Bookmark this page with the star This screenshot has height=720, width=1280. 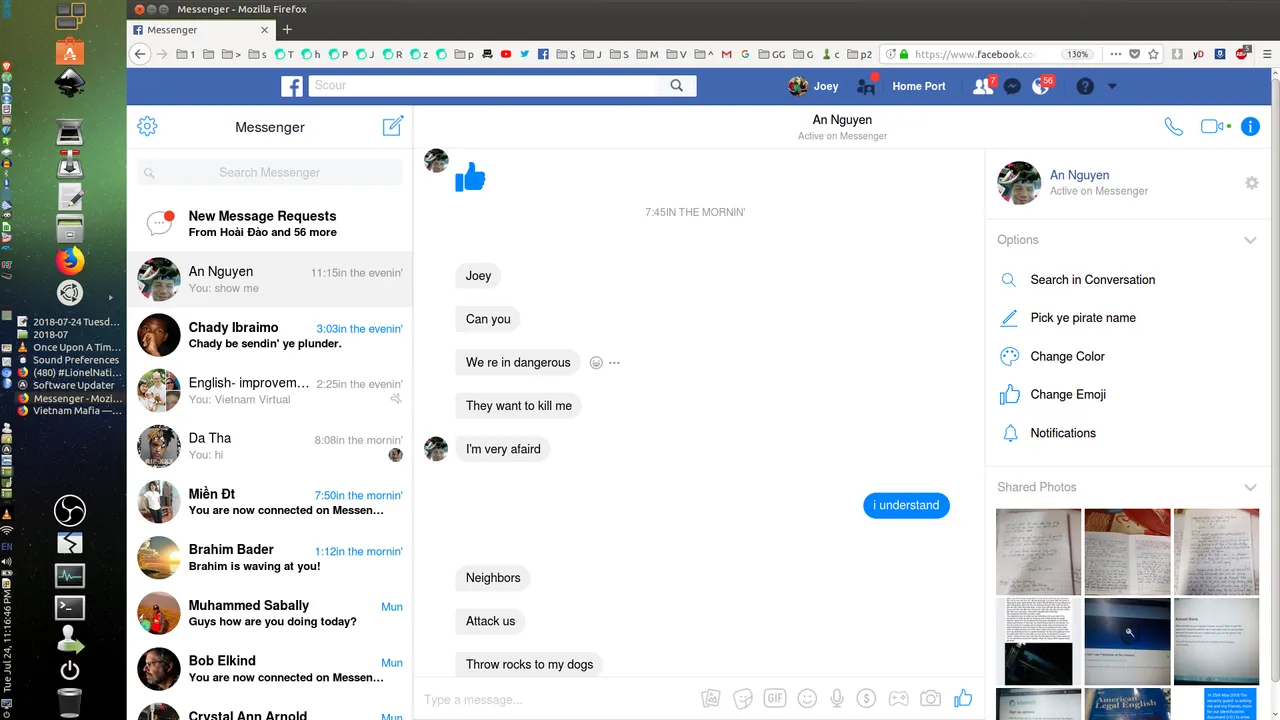coord(1154,54)
